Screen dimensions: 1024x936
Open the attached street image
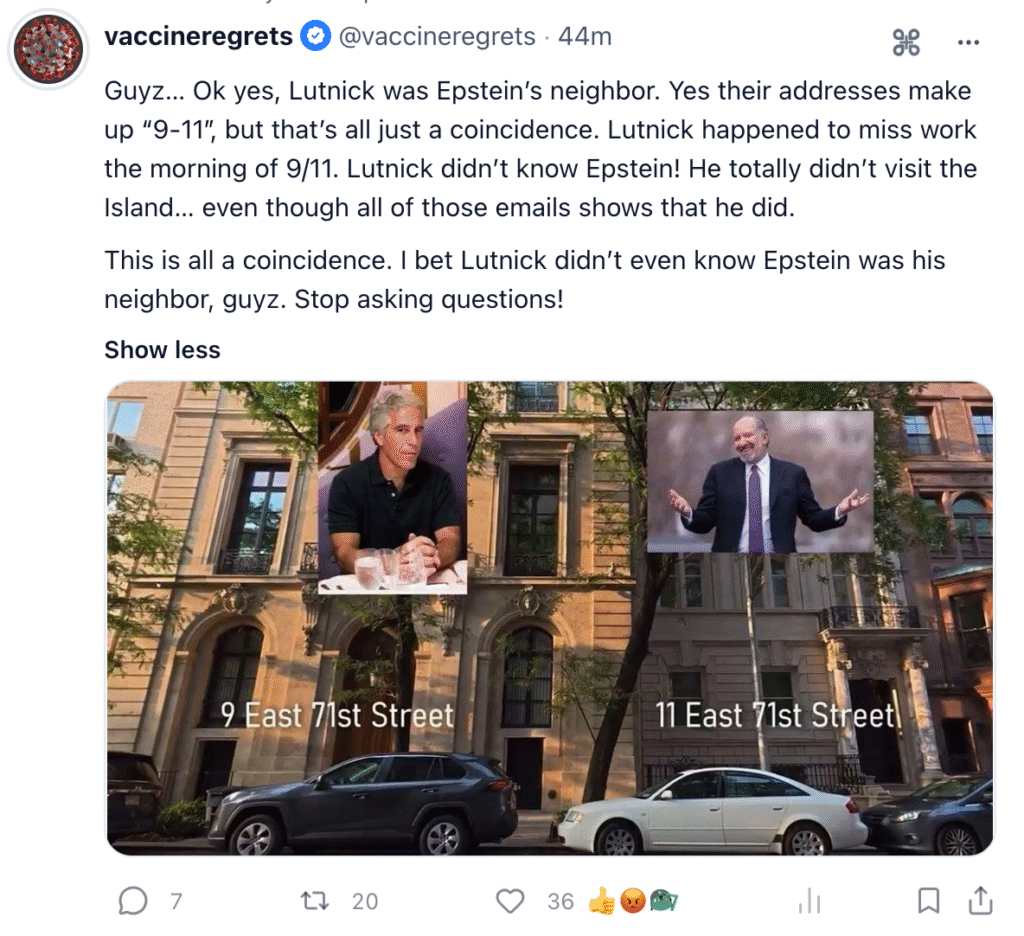coord(549,618)
